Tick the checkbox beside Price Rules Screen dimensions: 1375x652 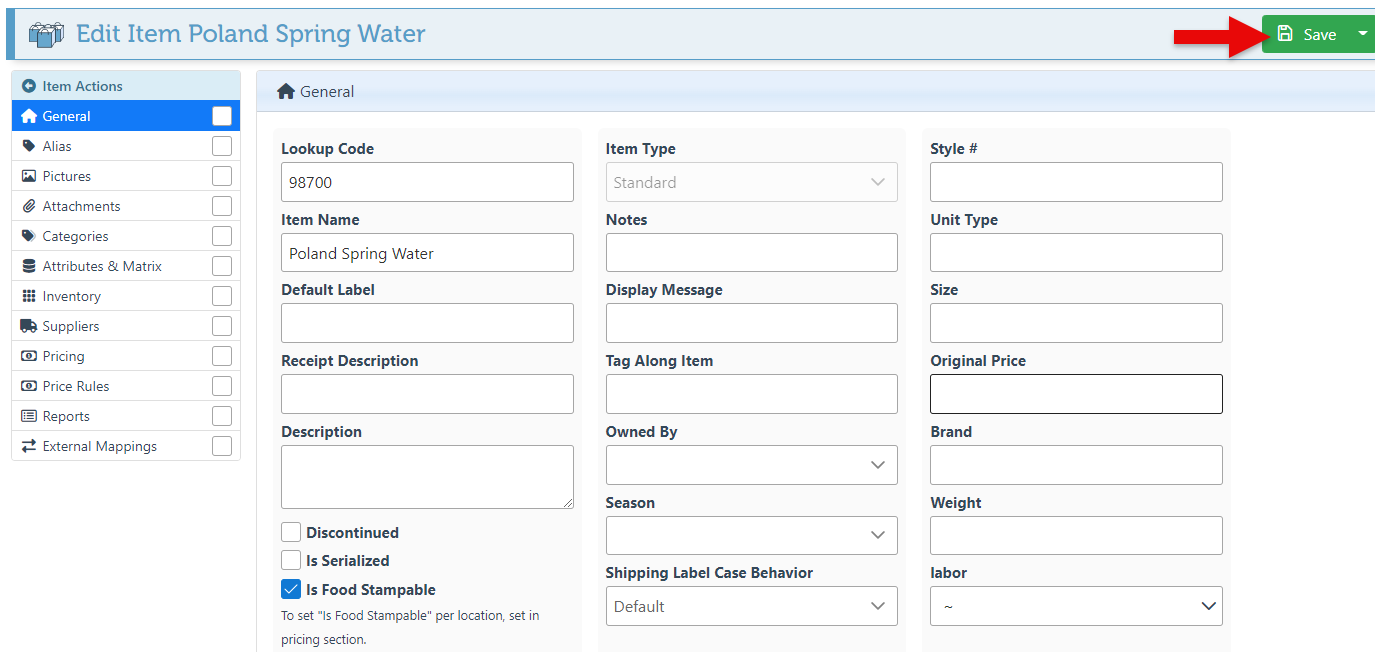(222, 386)
